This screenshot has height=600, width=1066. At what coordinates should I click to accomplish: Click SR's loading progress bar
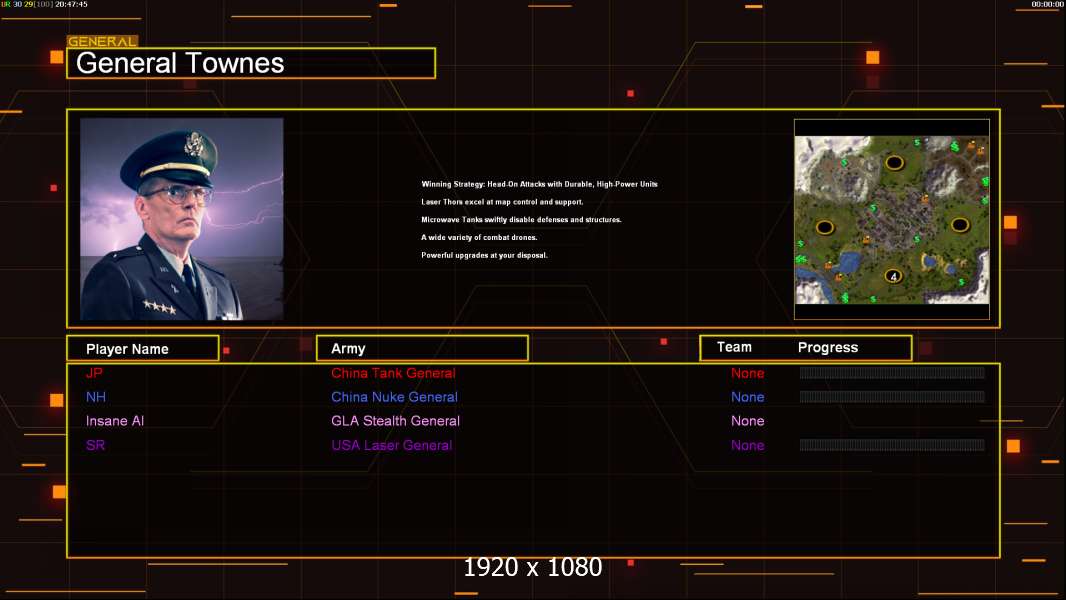coord(892,445)
